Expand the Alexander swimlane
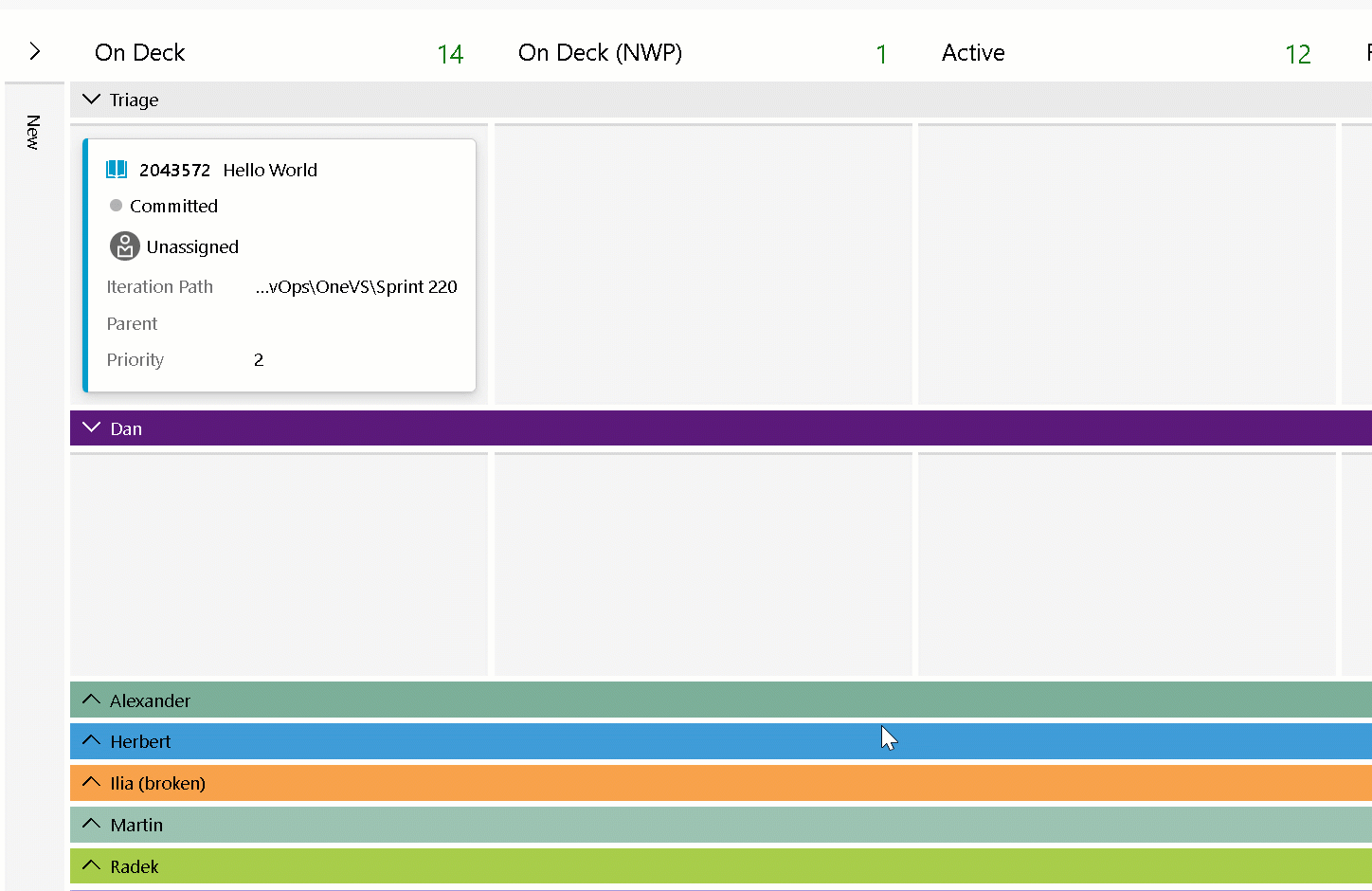1372x891 pixels. pyautogui.click(x=92, y=700)
